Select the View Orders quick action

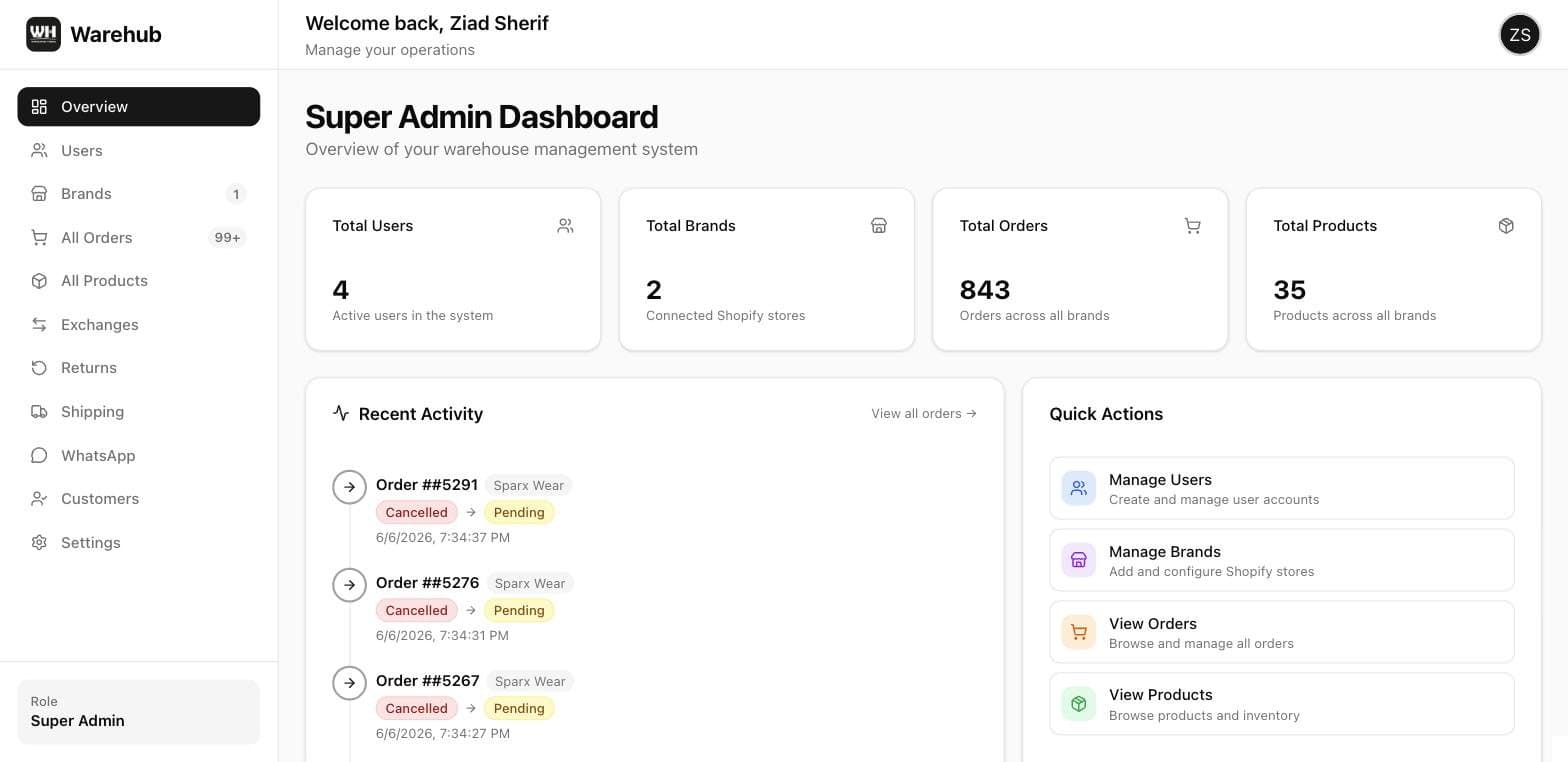(1282, 632)
